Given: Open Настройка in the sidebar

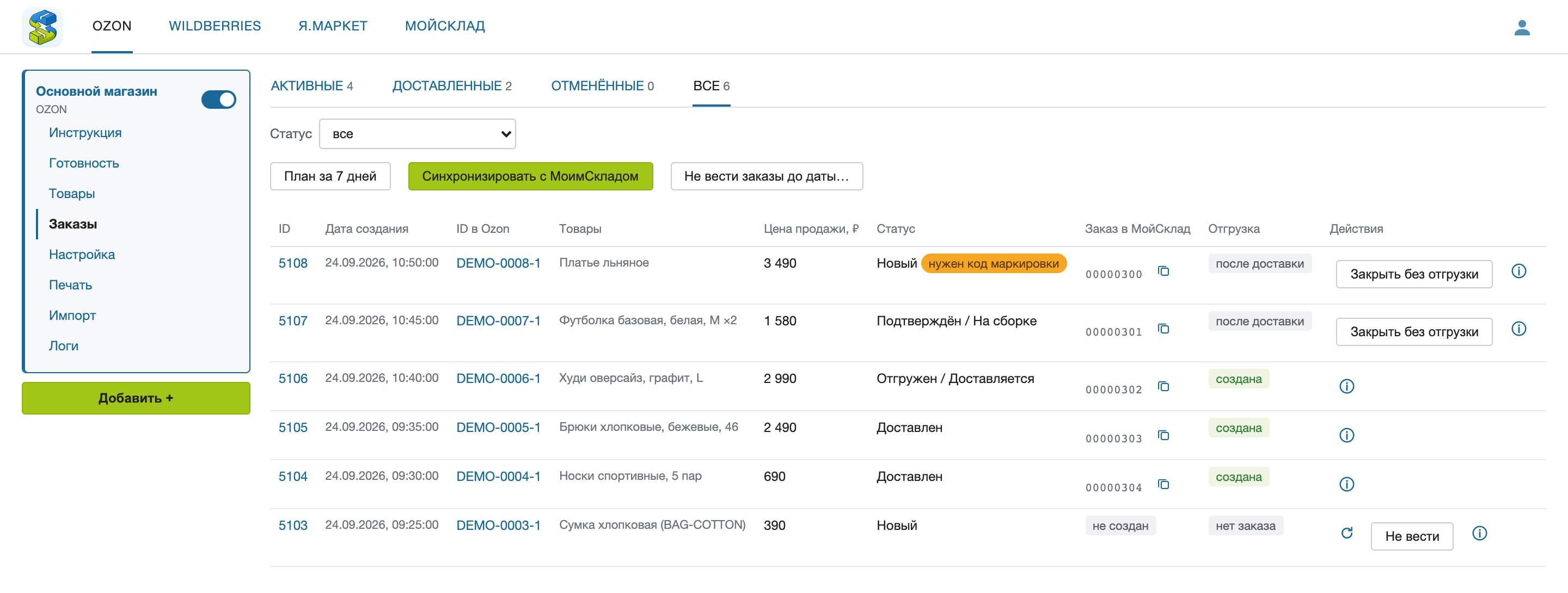Looking at the screenshot, I should (x=82, y=255).
